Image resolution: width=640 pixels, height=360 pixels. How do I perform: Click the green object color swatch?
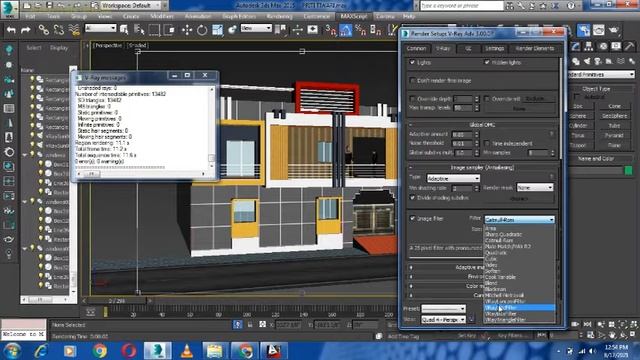click(x=629, y=170)
